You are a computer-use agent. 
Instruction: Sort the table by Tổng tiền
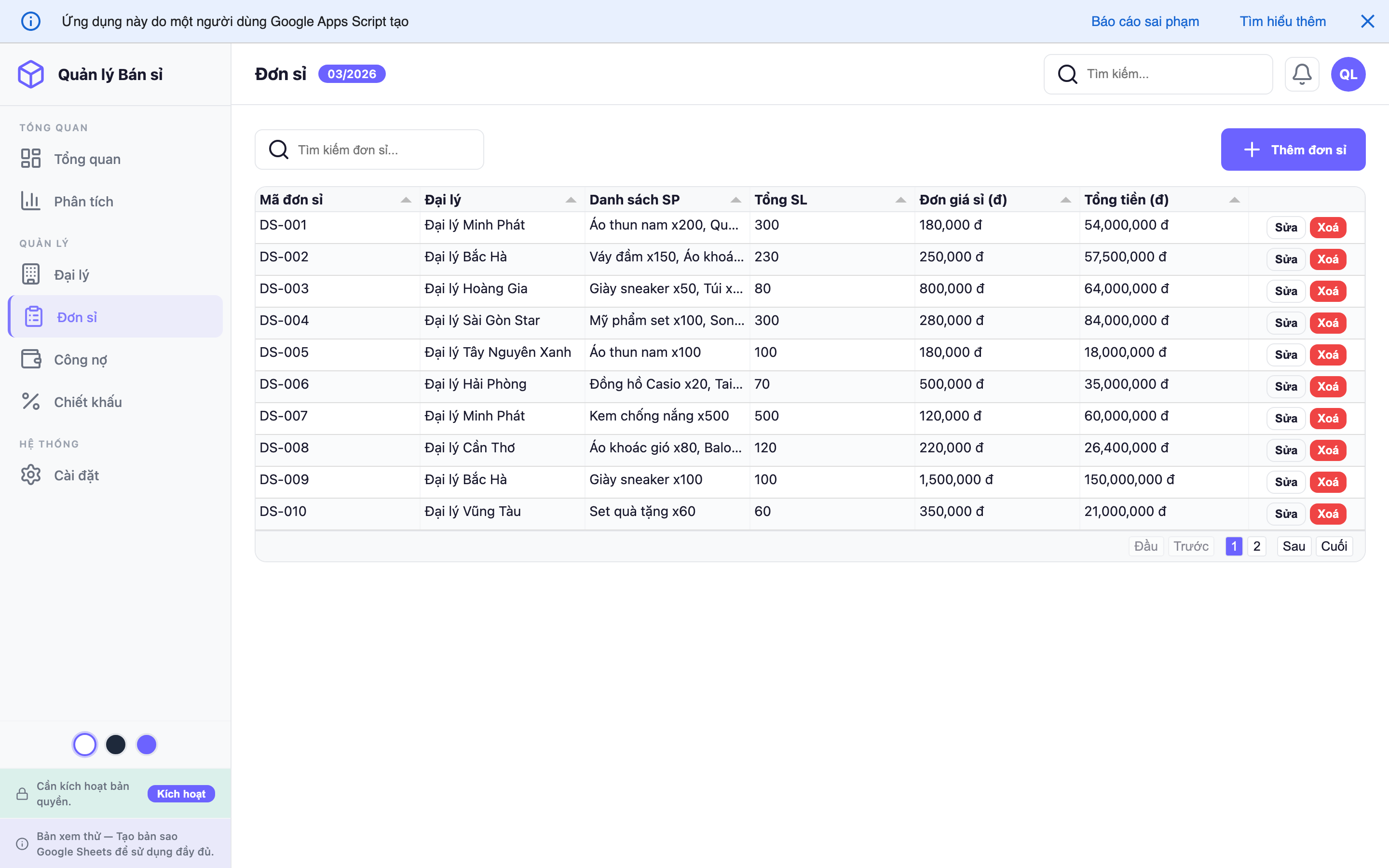1235,200
